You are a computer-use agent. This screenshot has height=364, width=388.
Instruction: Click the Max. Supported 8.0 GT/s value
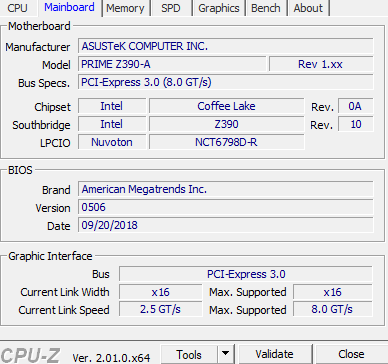click(x=332, y=309)
